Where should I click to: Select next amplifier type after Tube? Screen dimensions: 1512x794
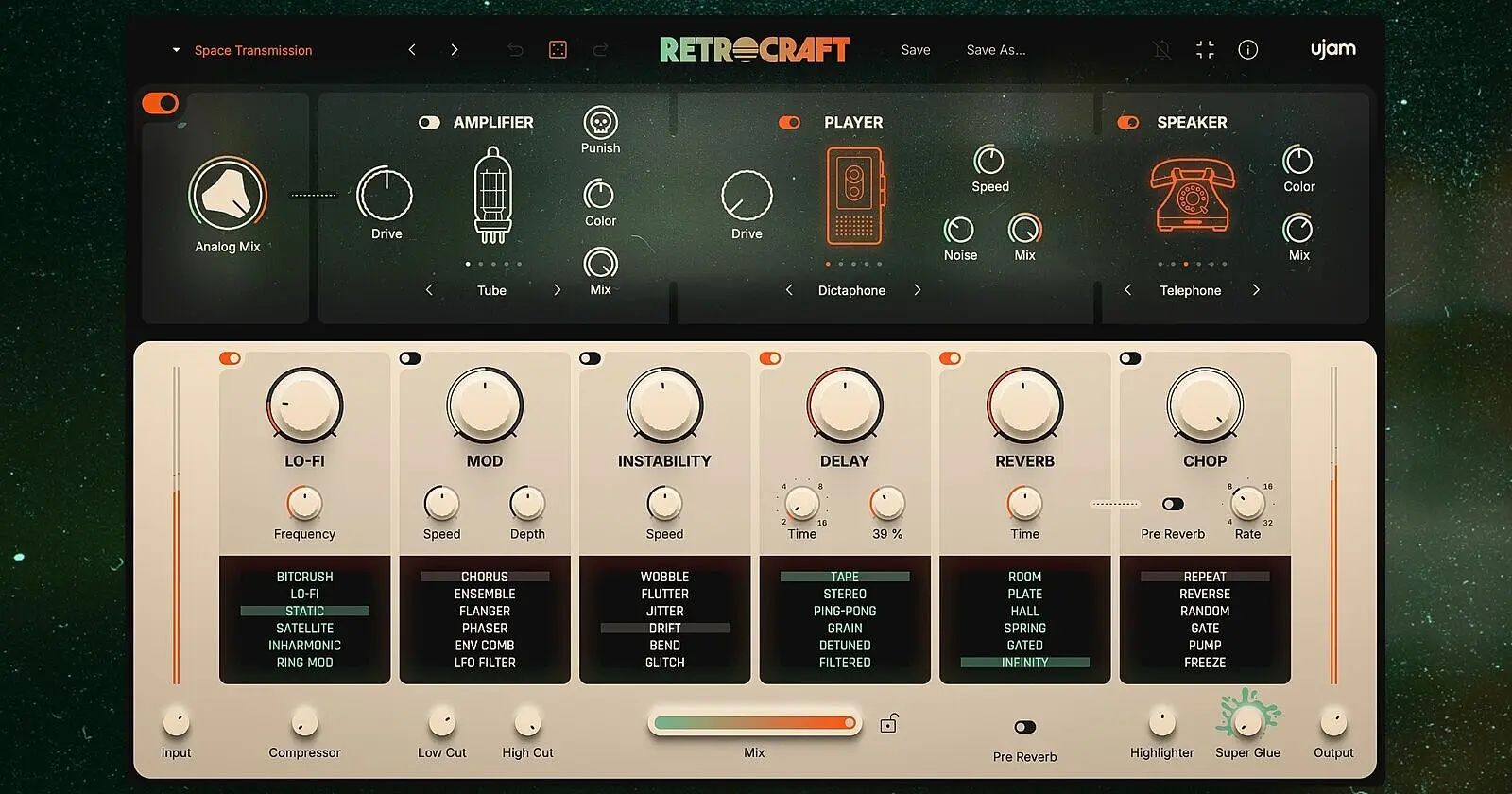pyautogui.click(x=557, y=290)
